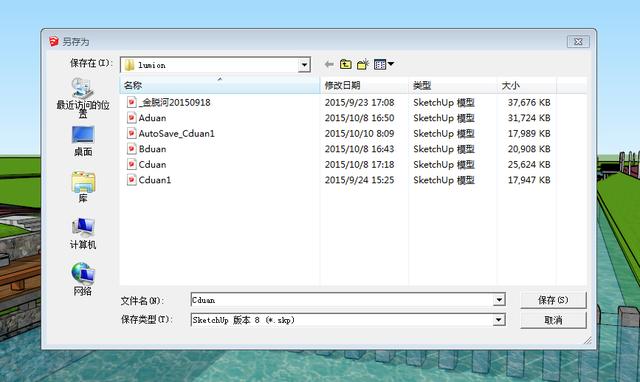The width and height of the screenshot is (640, 382).
Task: Click the SketchUp 版本 8 (*.skp) type field
Action: tap(348, 320)
